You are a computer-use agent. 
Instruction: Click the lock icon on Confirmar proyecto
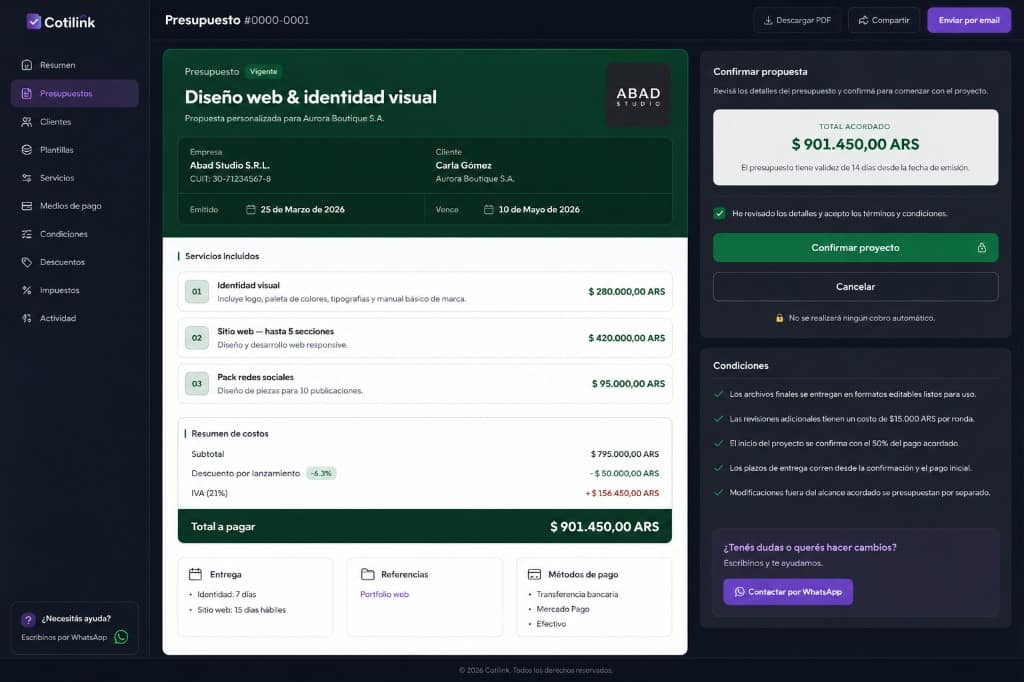(982, 248)
